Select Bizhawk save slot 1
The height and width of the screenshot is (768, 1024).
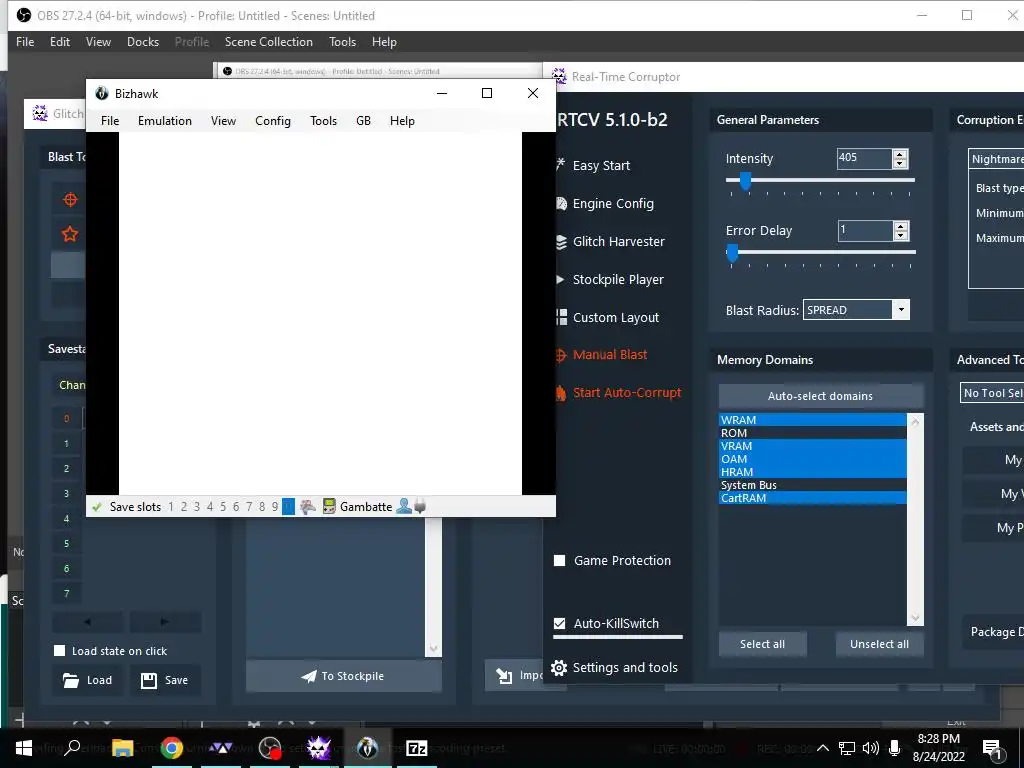171,507
